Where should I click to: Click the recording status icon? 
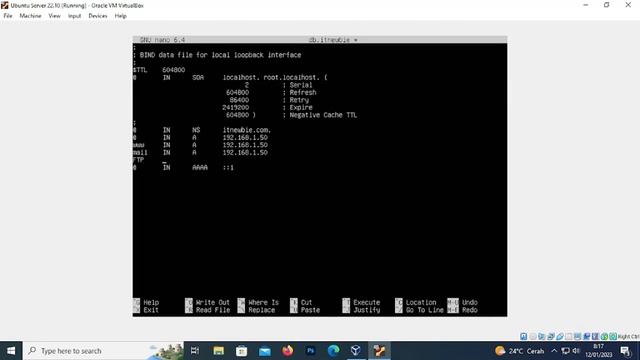point(587,336)
